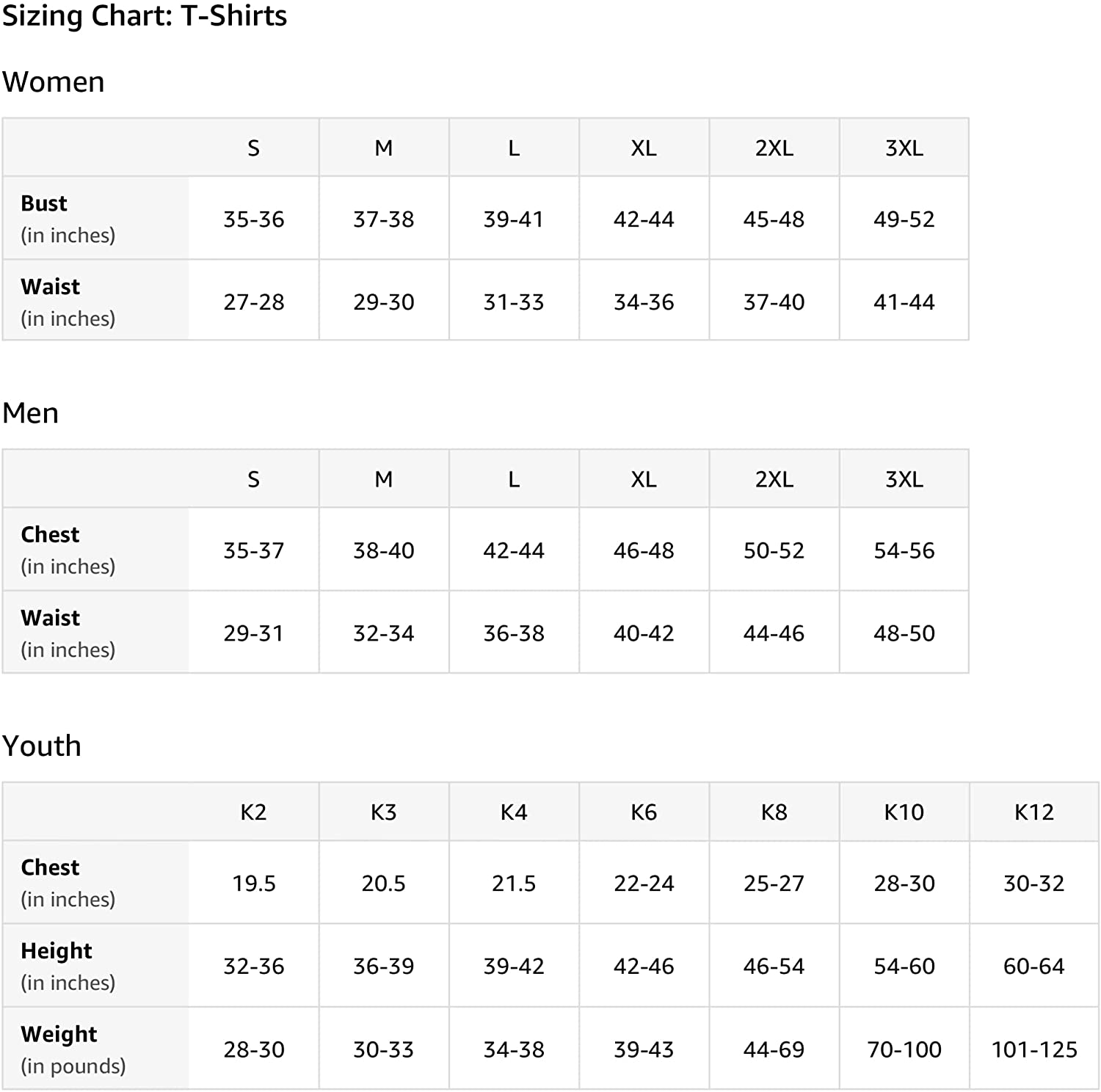Screen dimensions: 1101x1092
Task: Select the K6 column header
Action: coord(644,812)
